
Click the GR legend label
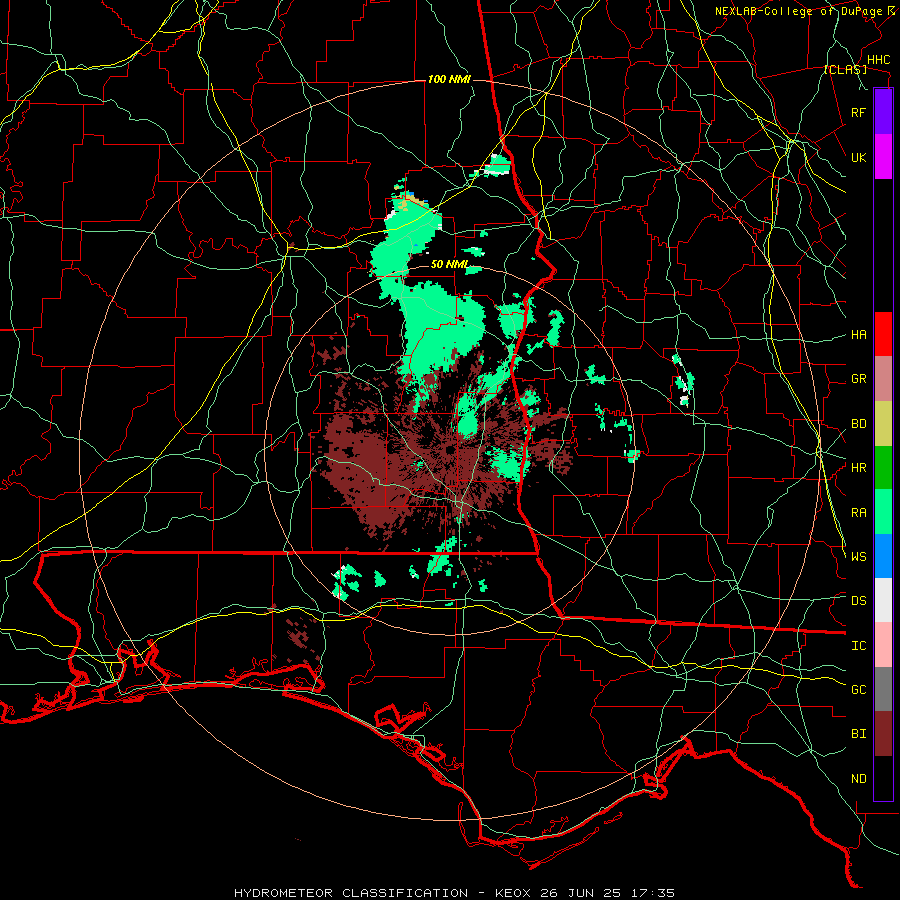[x=858, y=379]
